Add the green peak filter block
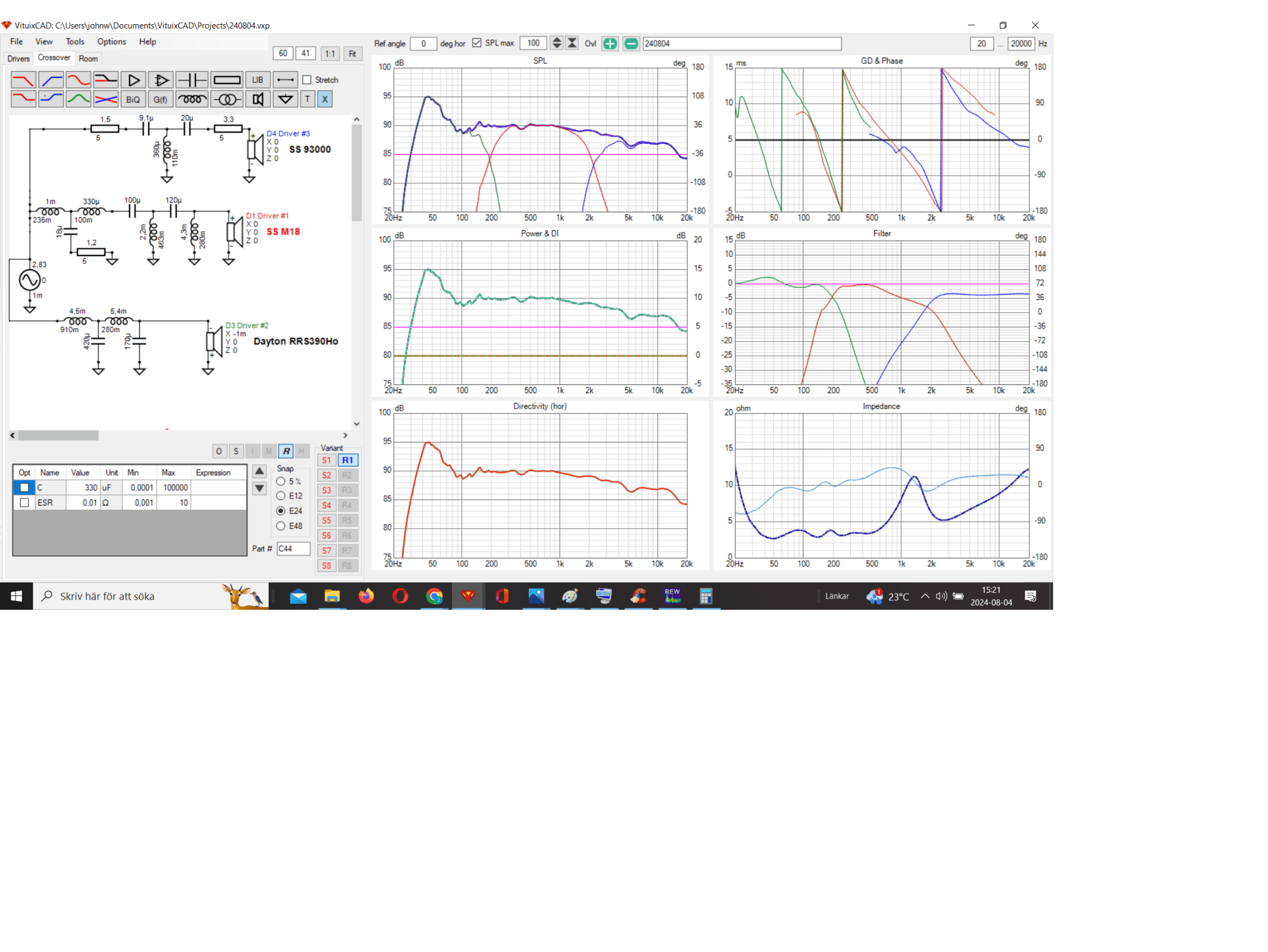1268x952 pixels. [x=79, y=99]
